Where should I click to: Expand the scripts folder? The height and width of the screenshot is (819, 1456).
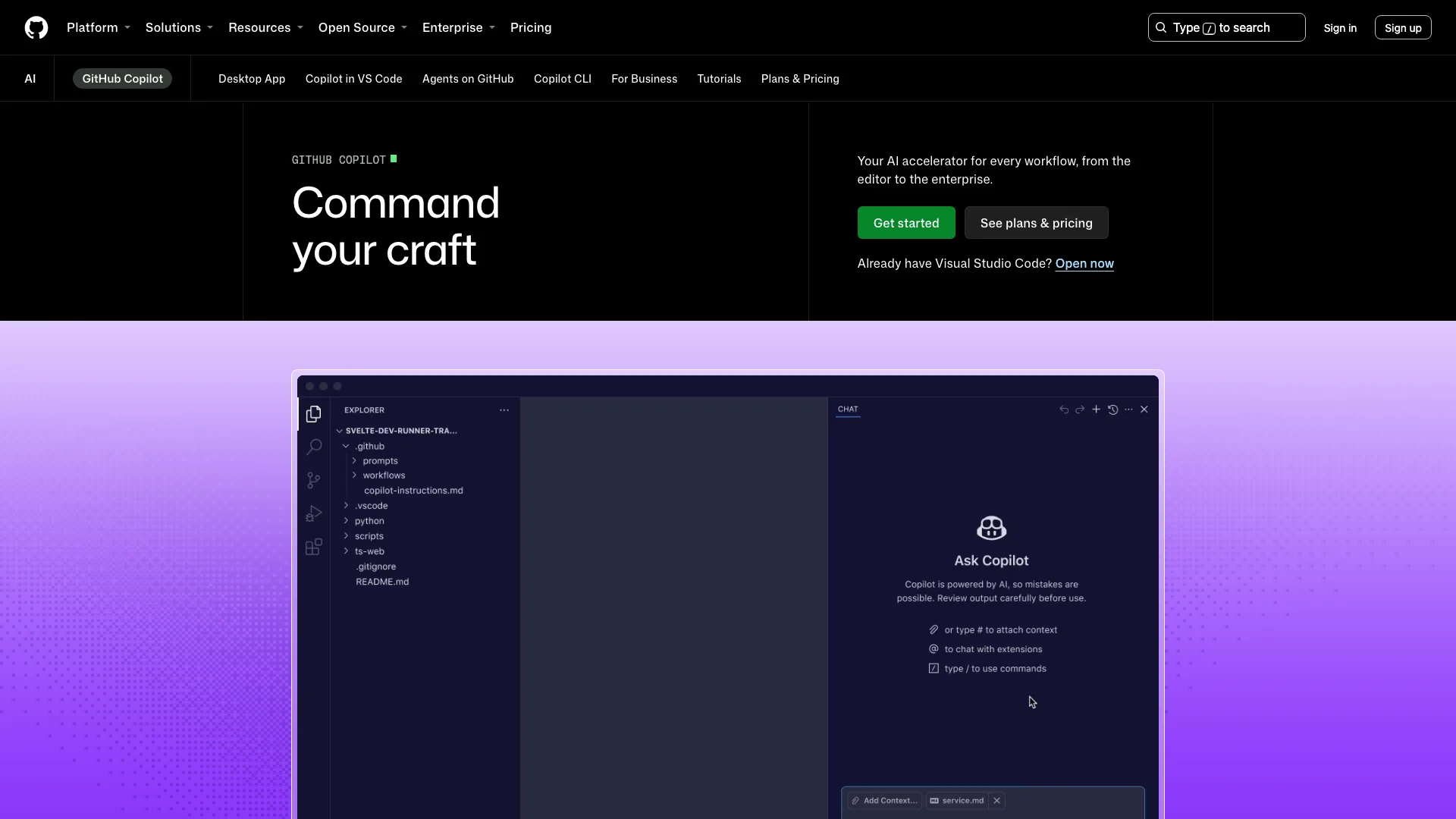(x=346, y=536)
